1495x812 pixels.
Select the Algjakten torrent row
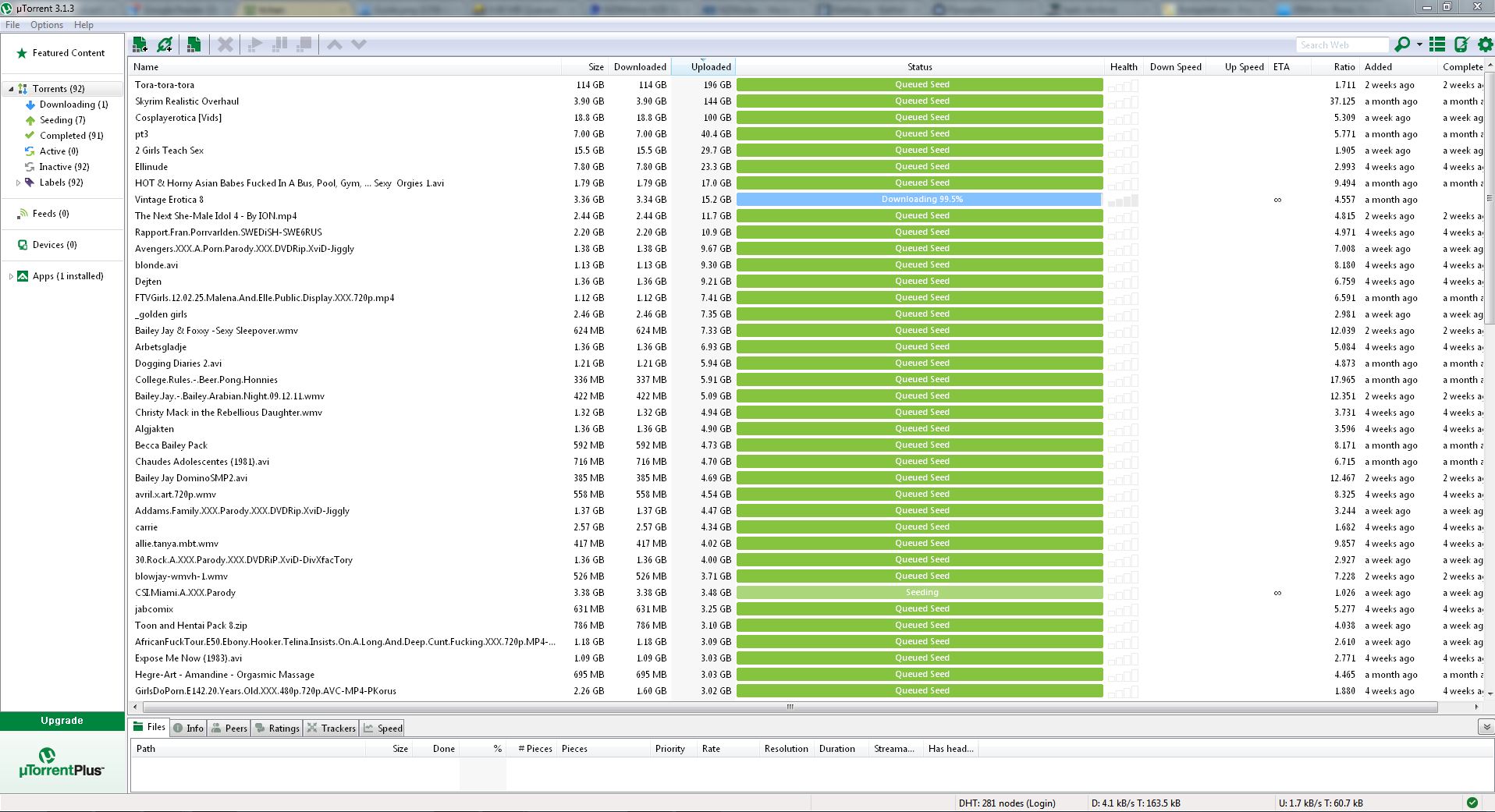808,429
